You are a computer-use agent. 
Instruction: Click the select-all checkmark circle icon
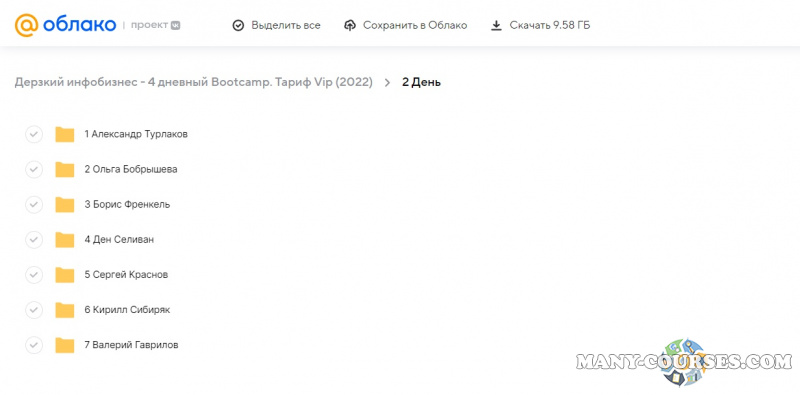[x=238, y=26]
